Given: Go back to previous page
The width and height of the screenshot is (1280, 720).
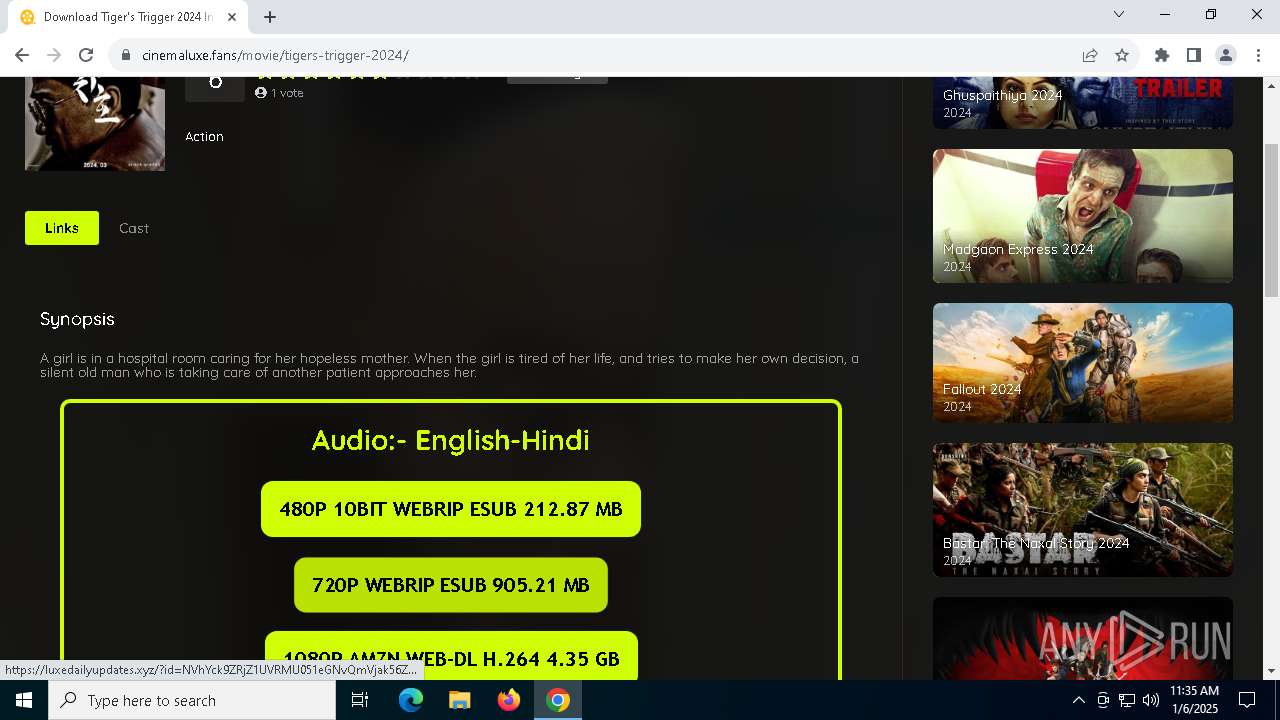Looking at the screenshot, I should [22, 55].
